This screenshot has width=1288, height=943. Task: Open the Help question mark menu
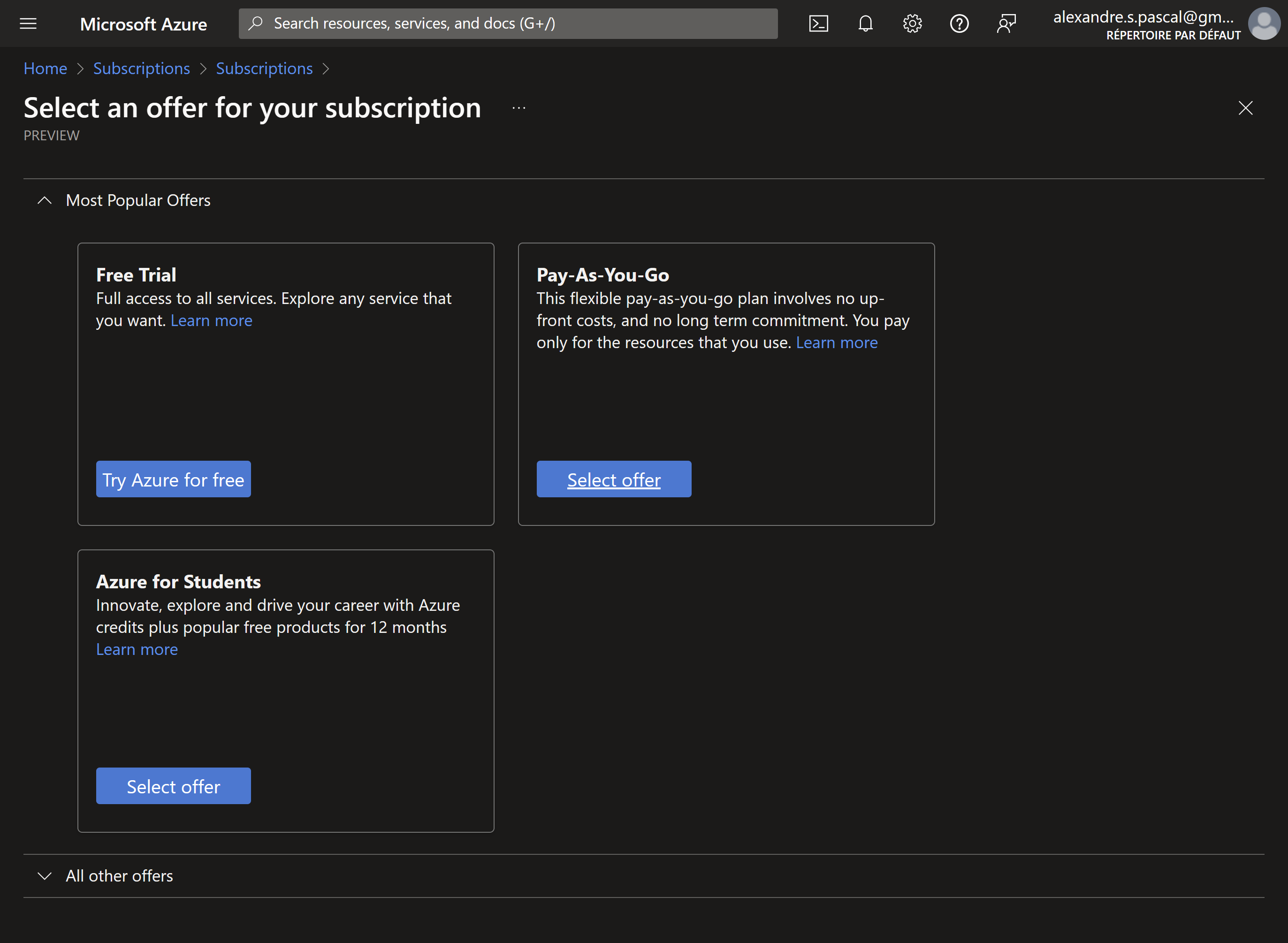pyautogui.click(x=959, y=23)
